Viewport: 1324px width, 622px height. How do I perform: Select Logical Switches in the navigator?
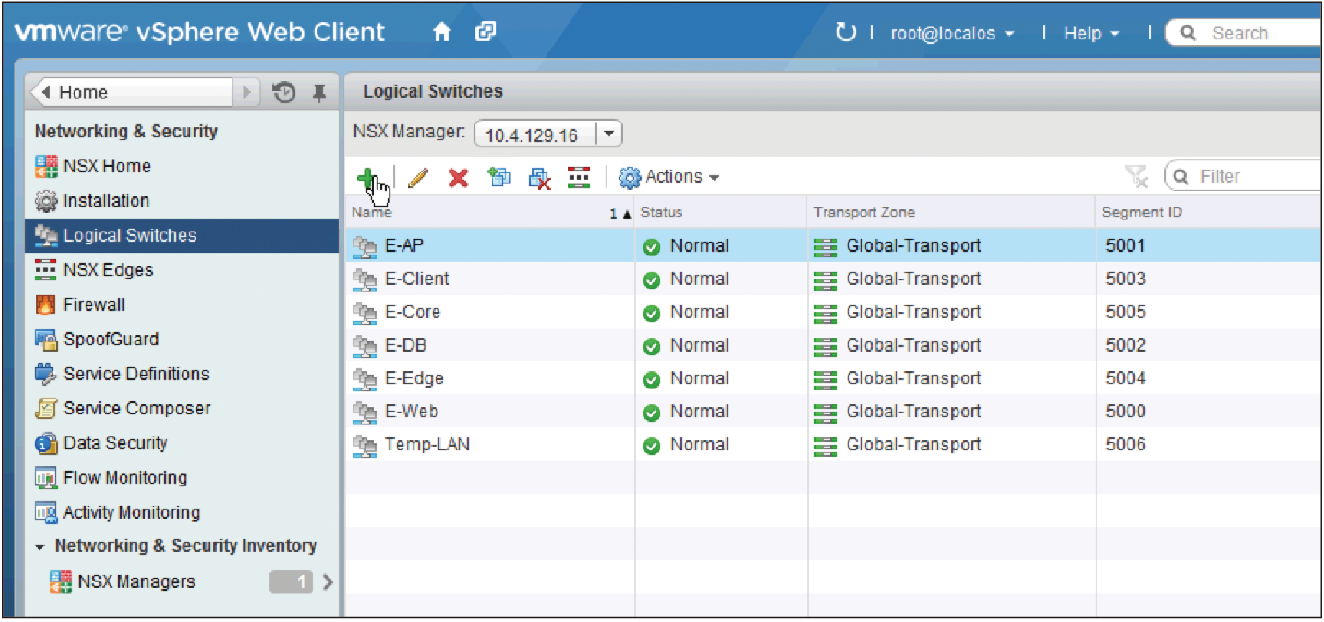(181, 236)
